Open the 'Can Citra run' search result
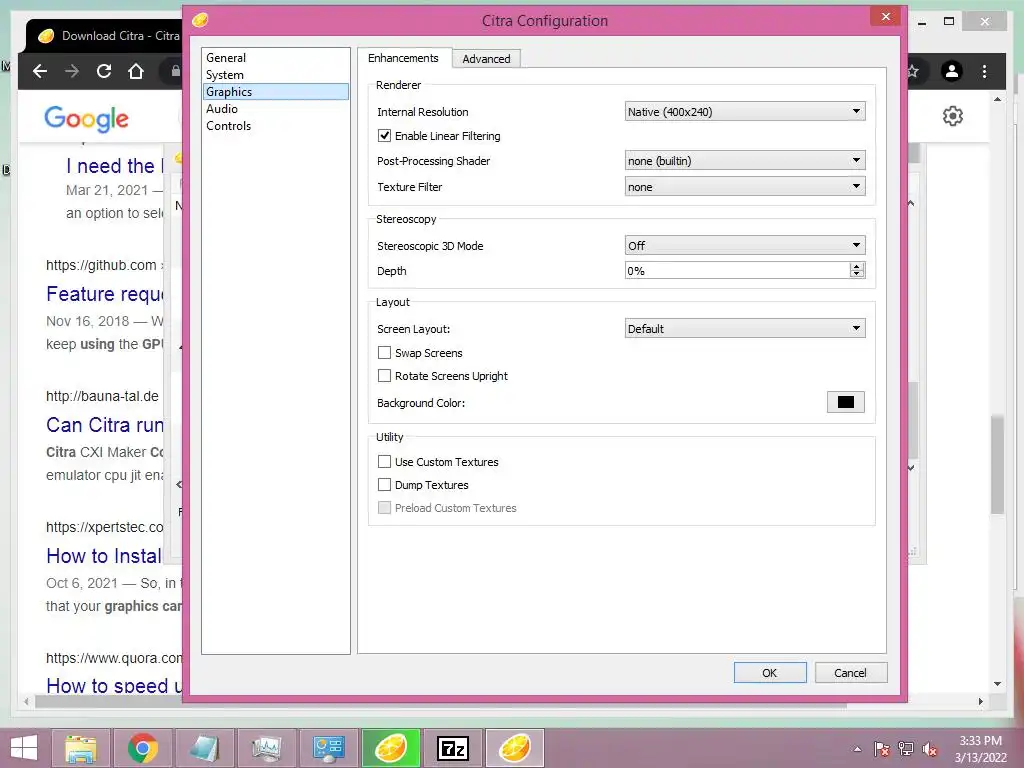The height and width of the screenshot is (768, 1024). coord(104,425)
